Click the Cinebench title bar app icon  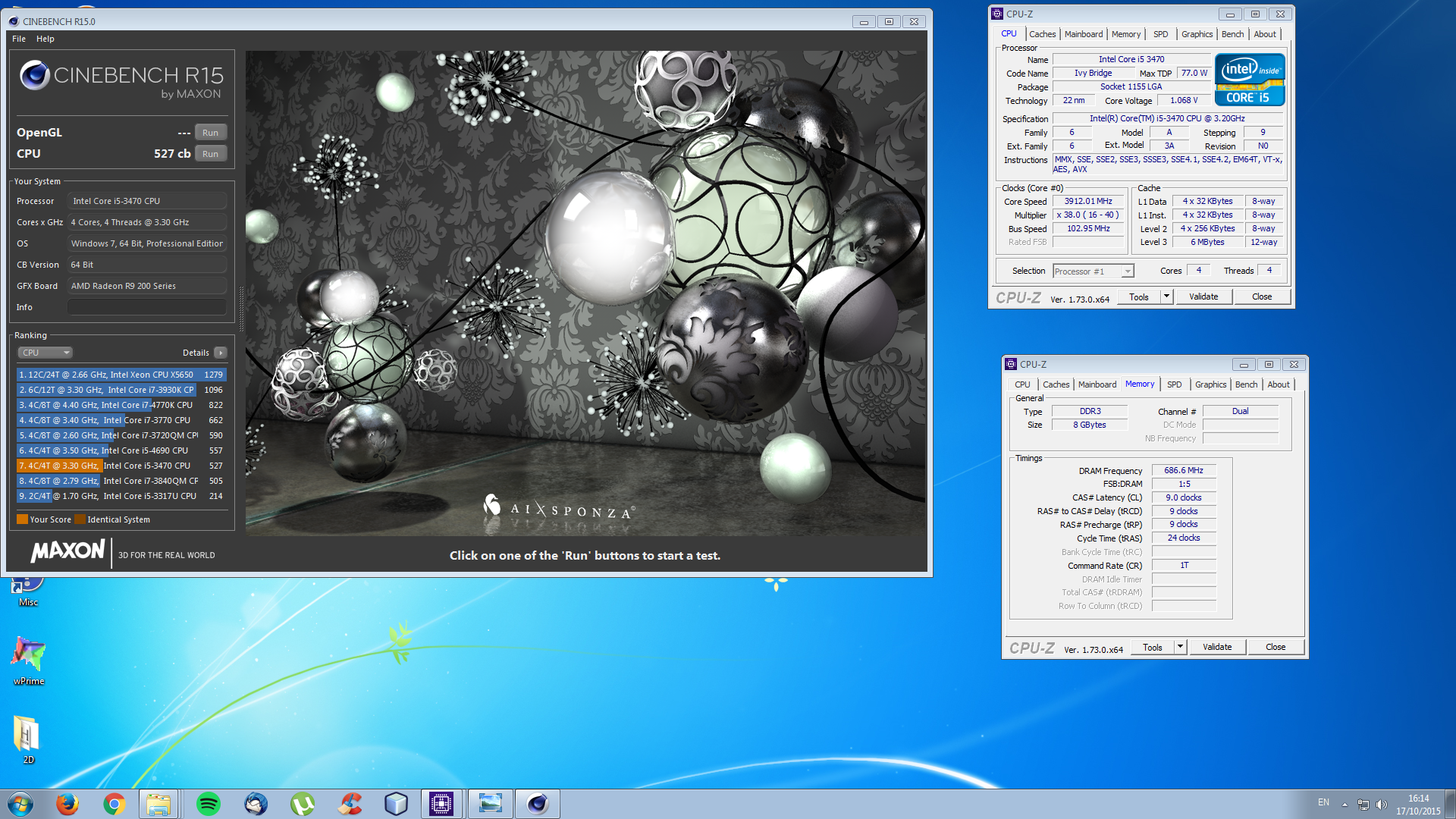[14, 21]
